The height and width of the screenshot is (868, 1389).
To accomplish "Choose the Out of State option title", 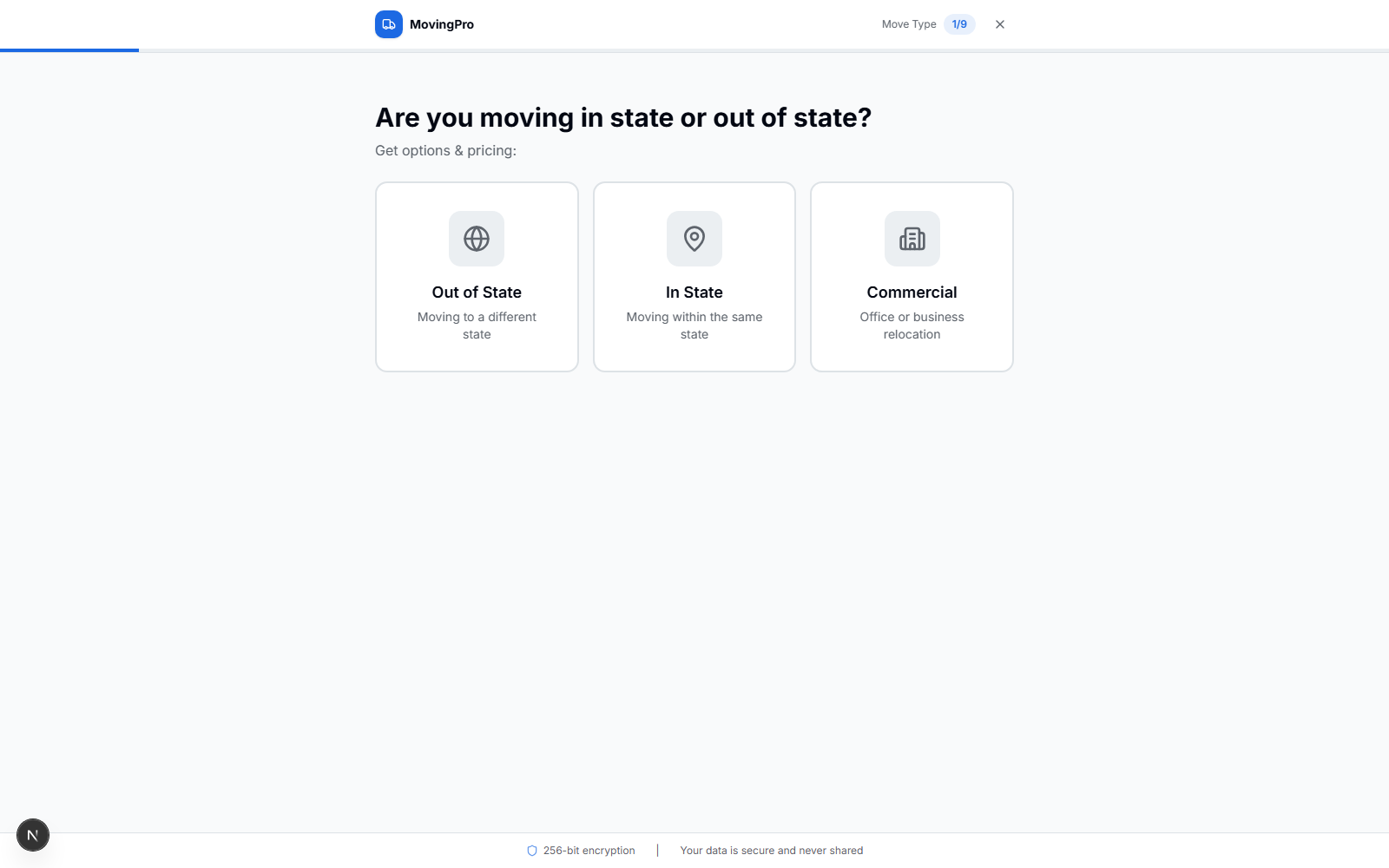I will [477, 293].
